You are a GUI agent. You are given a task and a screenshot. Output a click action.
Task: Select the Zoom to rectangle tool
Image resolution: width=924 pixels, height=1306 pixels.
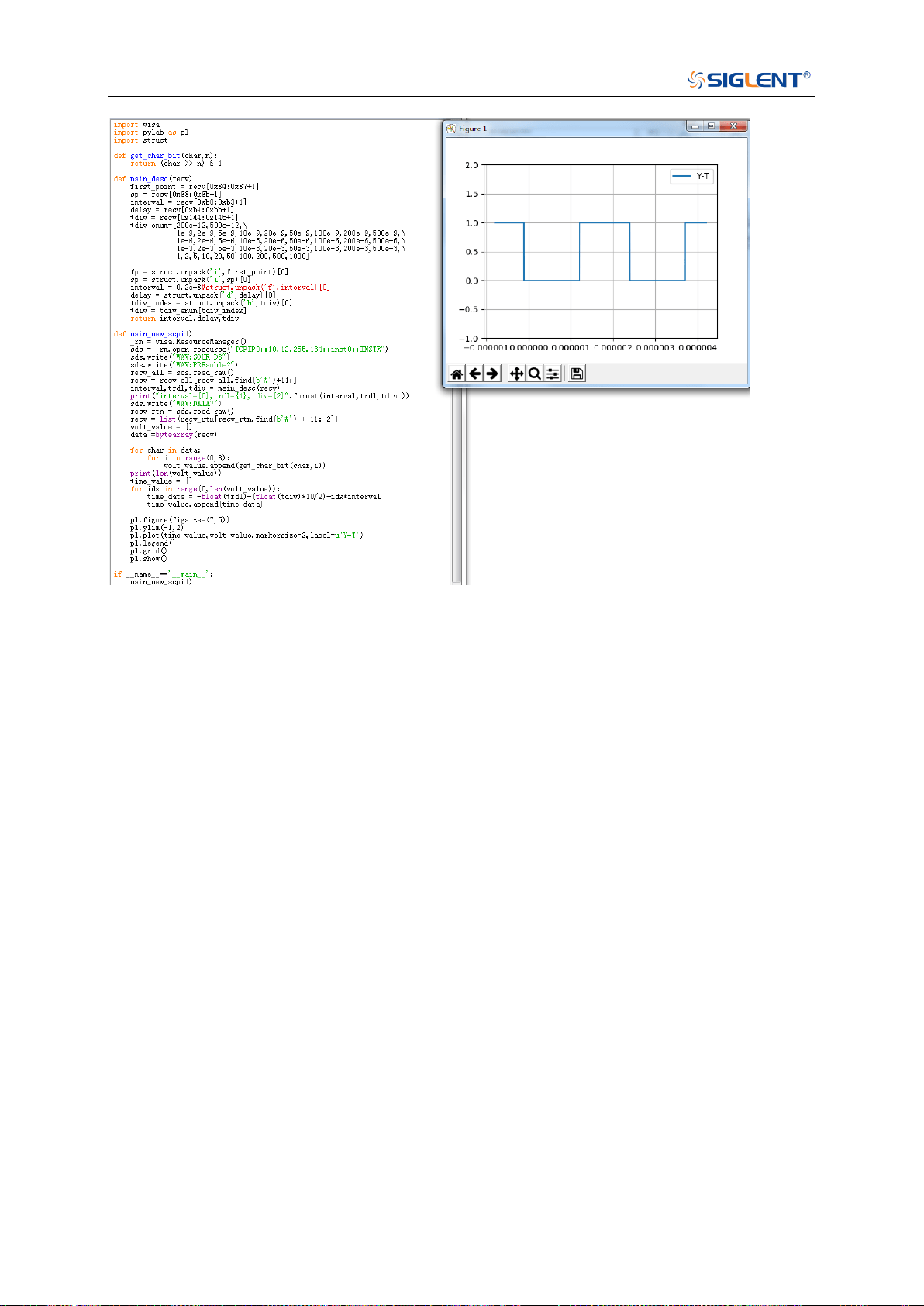(534, 374)
